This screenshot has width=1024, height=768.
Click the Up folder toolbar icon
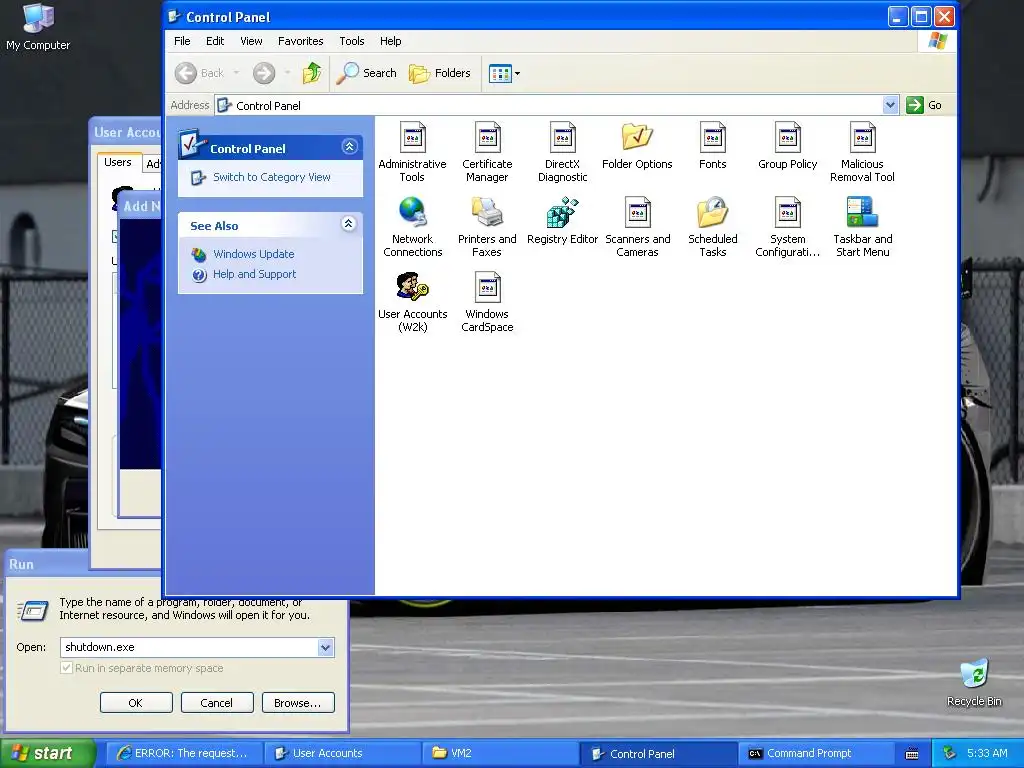pyautogui.click(x=312, y=73)
